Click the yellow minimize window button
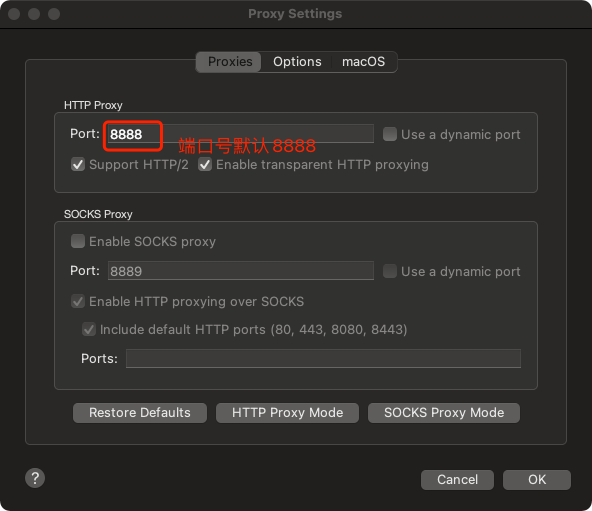 click(x=34, y=14)
